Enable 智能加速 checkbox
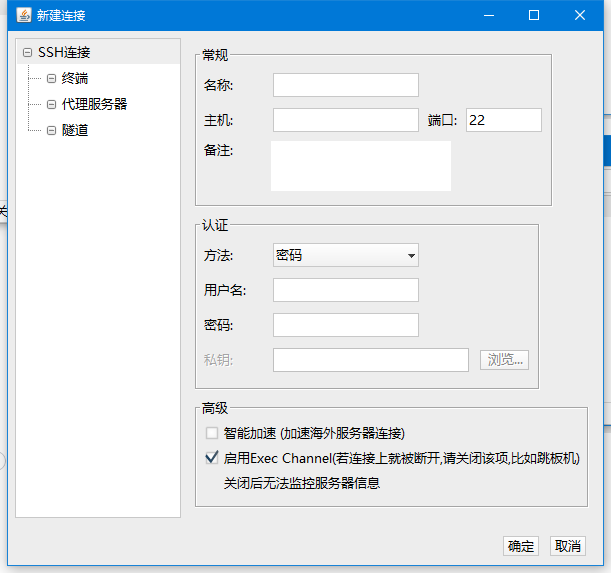611x573 pixels. coord(212,433)
